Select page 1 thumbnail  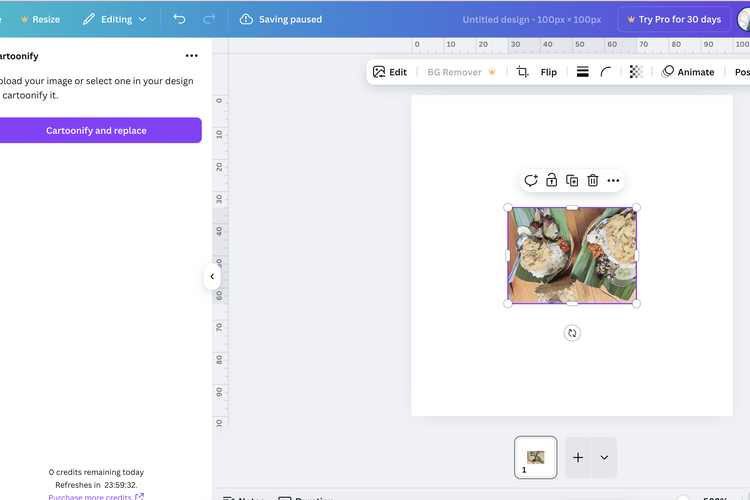536,457
